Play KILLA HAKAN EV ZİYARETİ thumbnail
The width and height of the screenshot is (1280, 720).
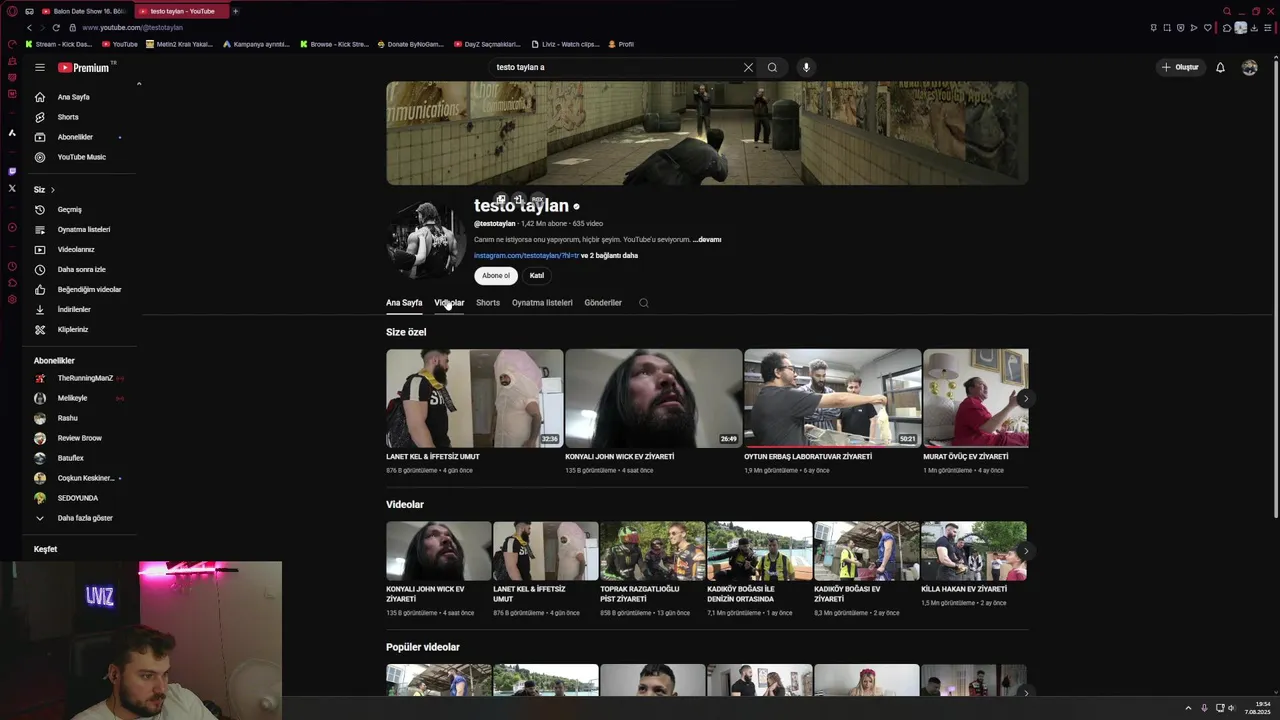click(974, 551)
